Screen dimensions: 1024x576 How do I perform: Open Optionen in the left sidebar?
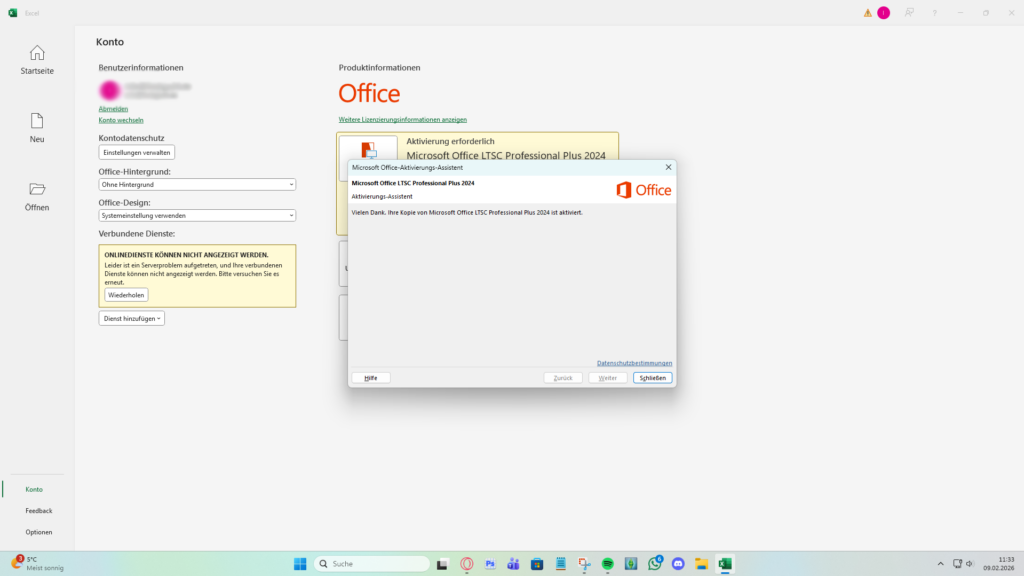(39, 532)
